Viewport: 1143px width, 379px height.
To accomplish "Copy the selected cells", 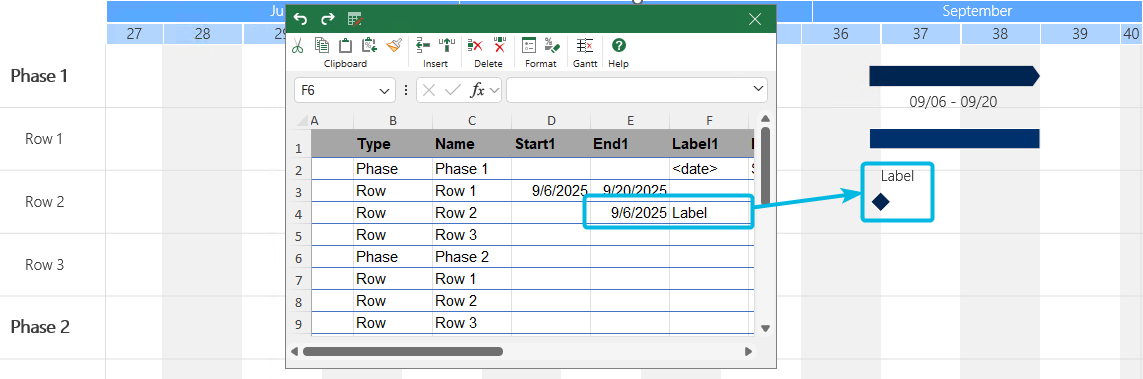I will pyautogui.click(x=321, y=45).
